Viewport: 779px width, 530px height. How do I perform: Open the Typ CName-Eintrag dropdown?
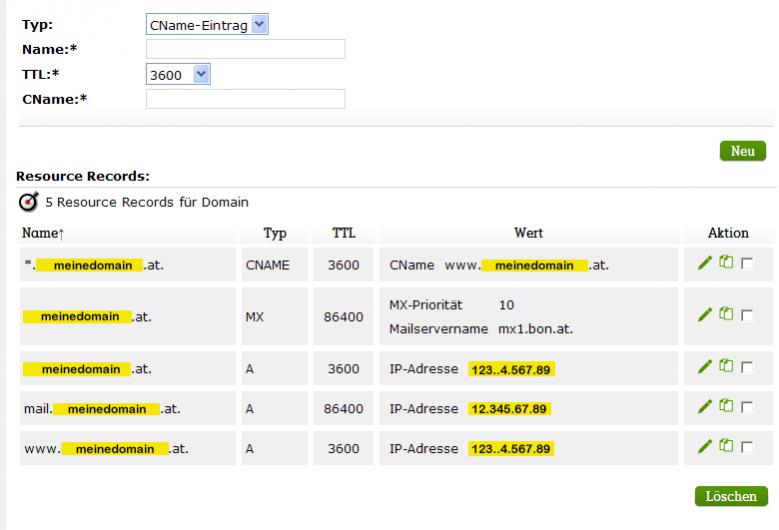click(x=207, y=24)
